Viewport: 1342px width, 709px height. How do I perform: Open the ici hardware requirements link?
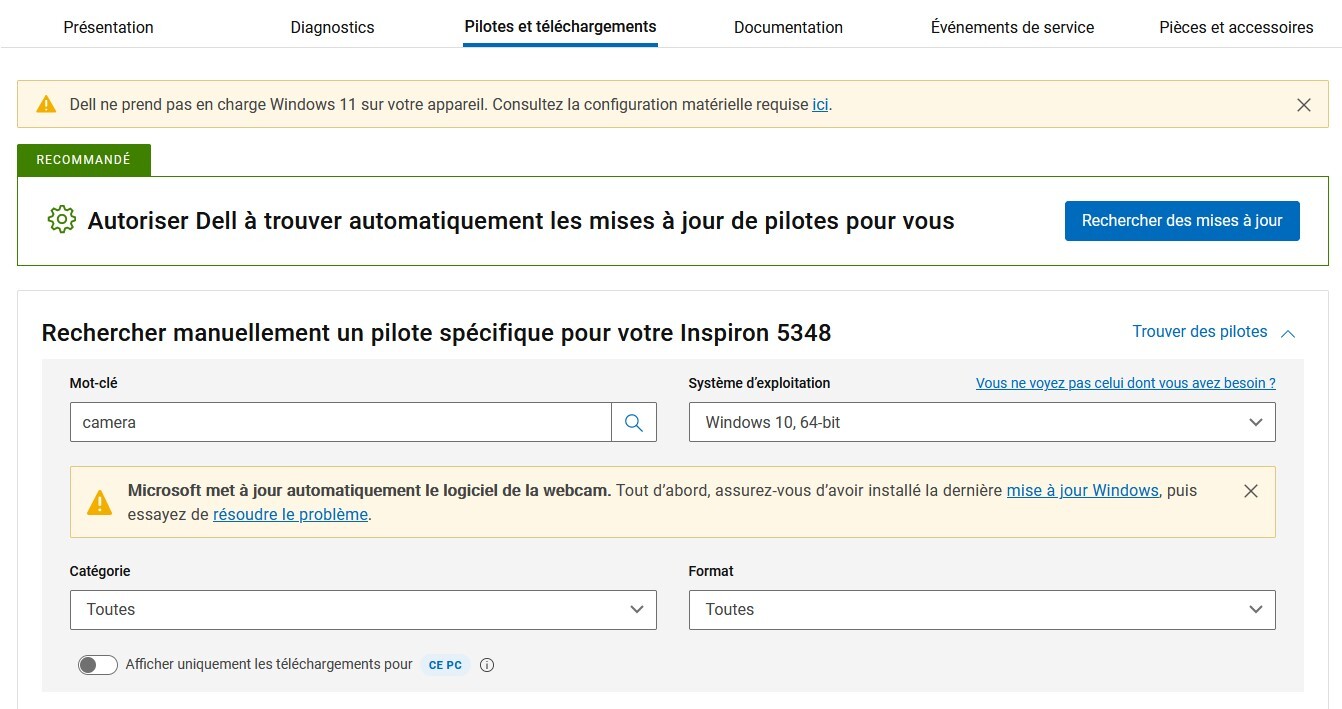pyautogui.click(x=819, y=104)
